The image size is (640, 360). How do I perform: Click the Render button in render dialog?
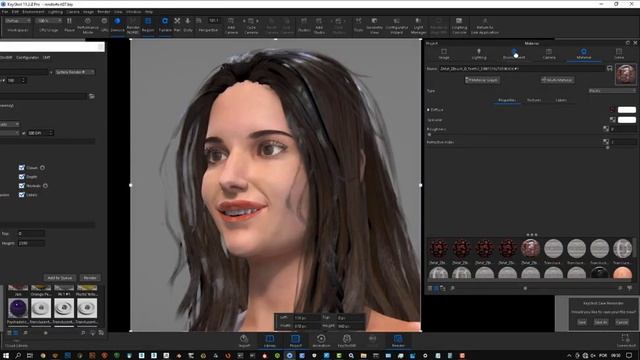pos(90,278)
